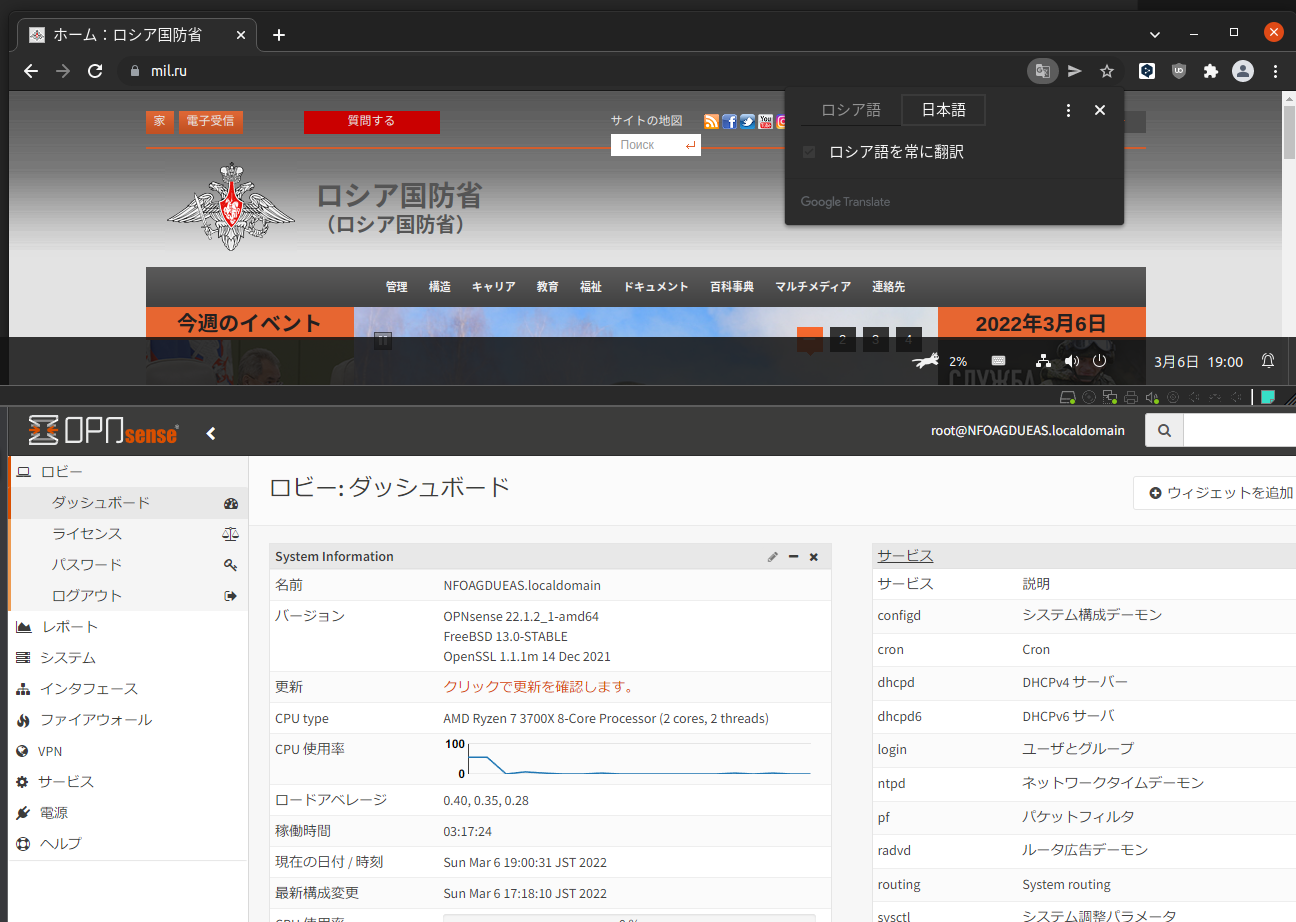Open the Chrome profile avatar

[x=1243, y=71]
